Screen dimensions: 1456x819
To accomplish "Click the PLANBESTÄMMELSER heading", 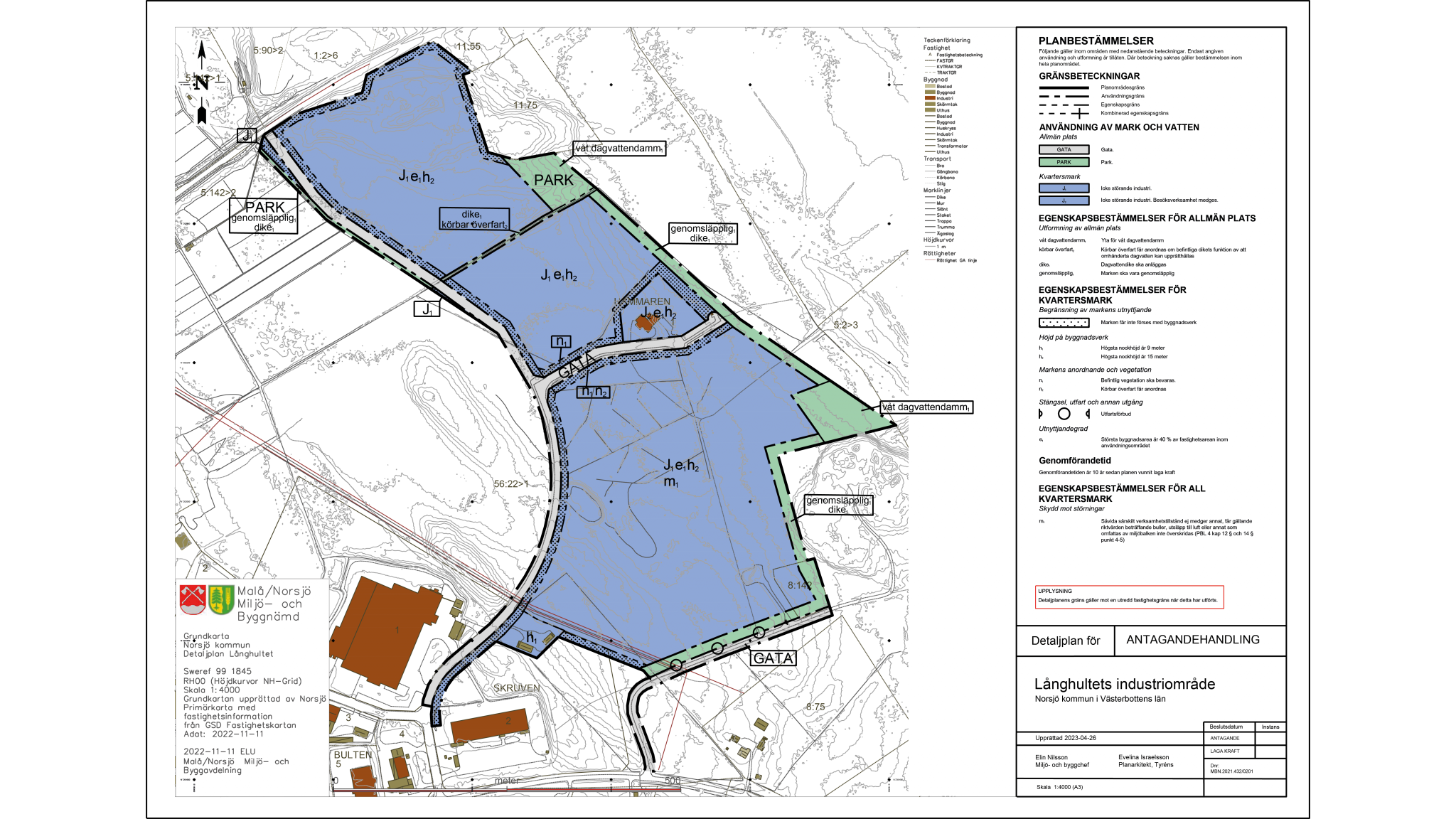I will [x=1096, y=41].
